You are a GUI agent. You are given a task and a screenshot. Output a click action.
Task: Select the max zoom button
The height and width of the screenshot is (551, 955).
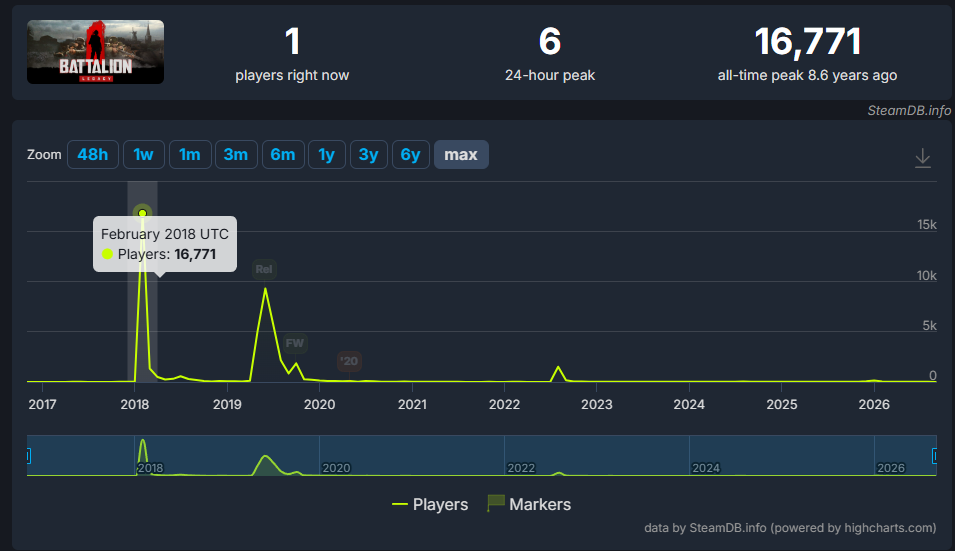click(x=461, y=155)
